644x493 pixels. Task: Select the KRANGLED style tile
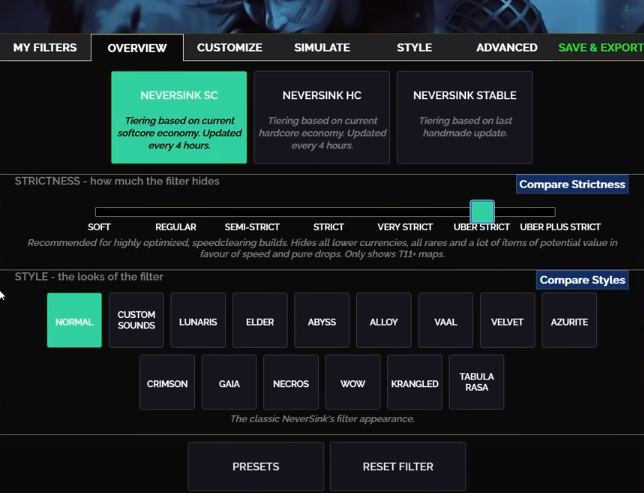tap(415, 382)
